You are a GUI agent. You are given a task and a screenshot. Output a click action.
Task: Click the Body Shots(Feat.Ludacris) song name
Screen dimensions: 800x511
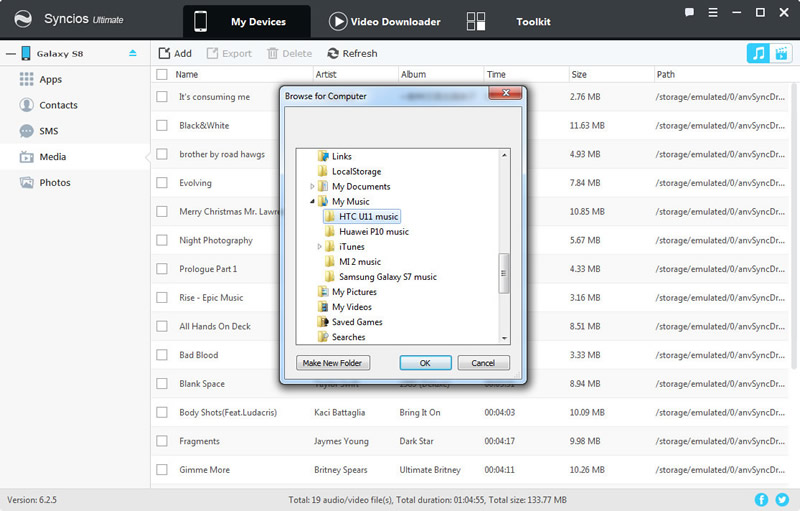tap(228, 413)
